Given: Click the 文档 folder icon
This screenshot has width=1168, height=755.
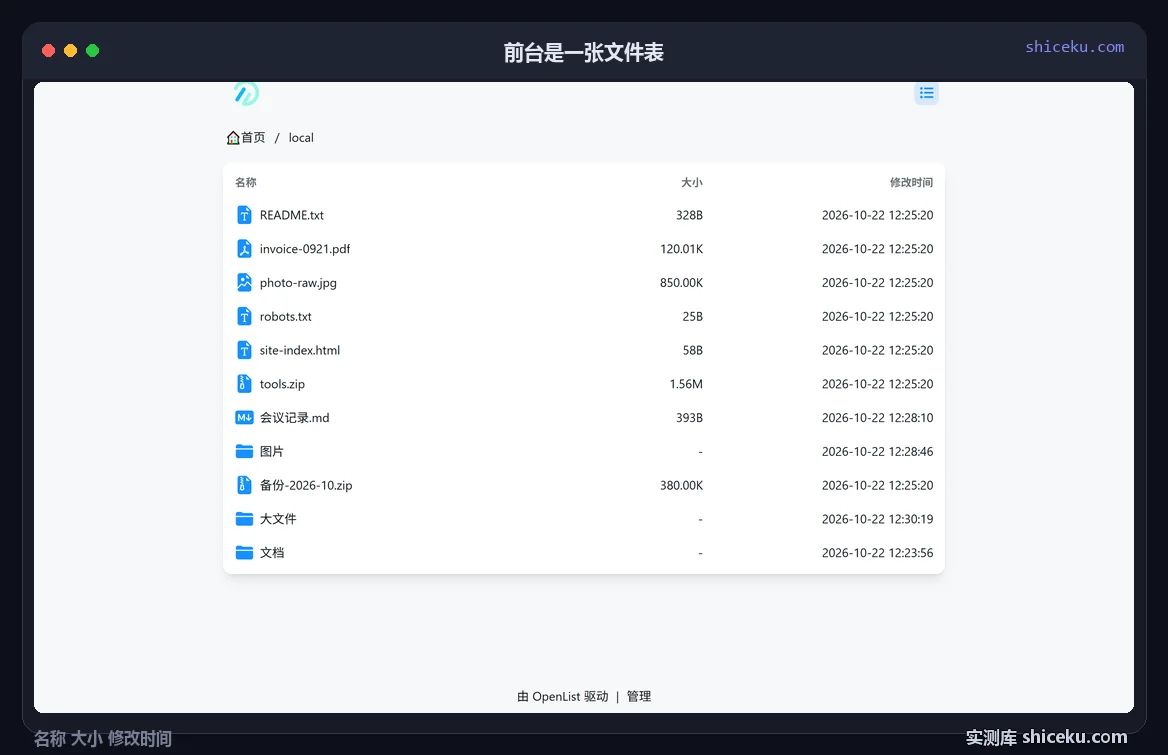Looking at the screenshot, I should 244,552.
